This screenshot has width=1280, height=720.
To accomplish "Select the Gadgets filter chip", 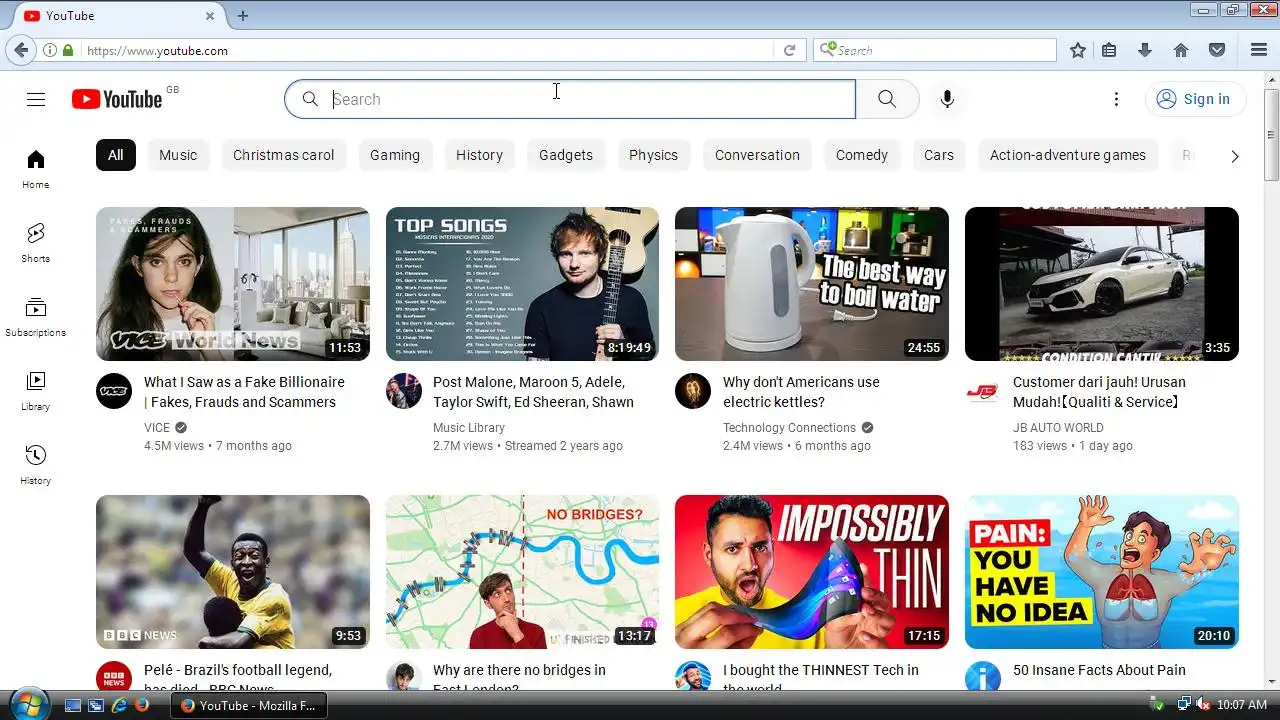I will [x=566, y=155].
